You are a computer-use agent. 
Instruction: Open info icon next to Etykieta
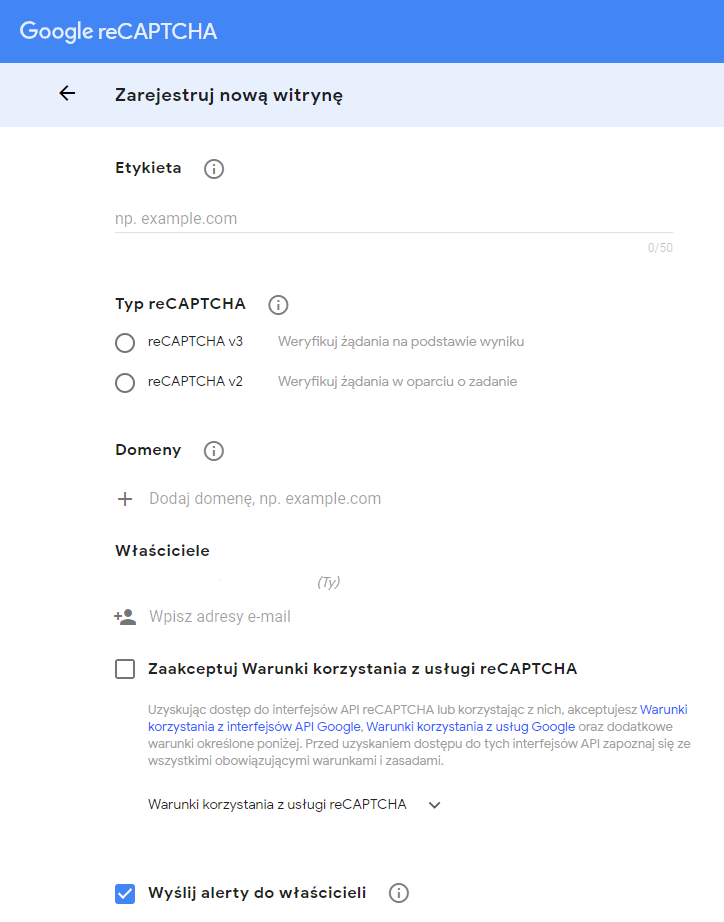click(213, 169)
